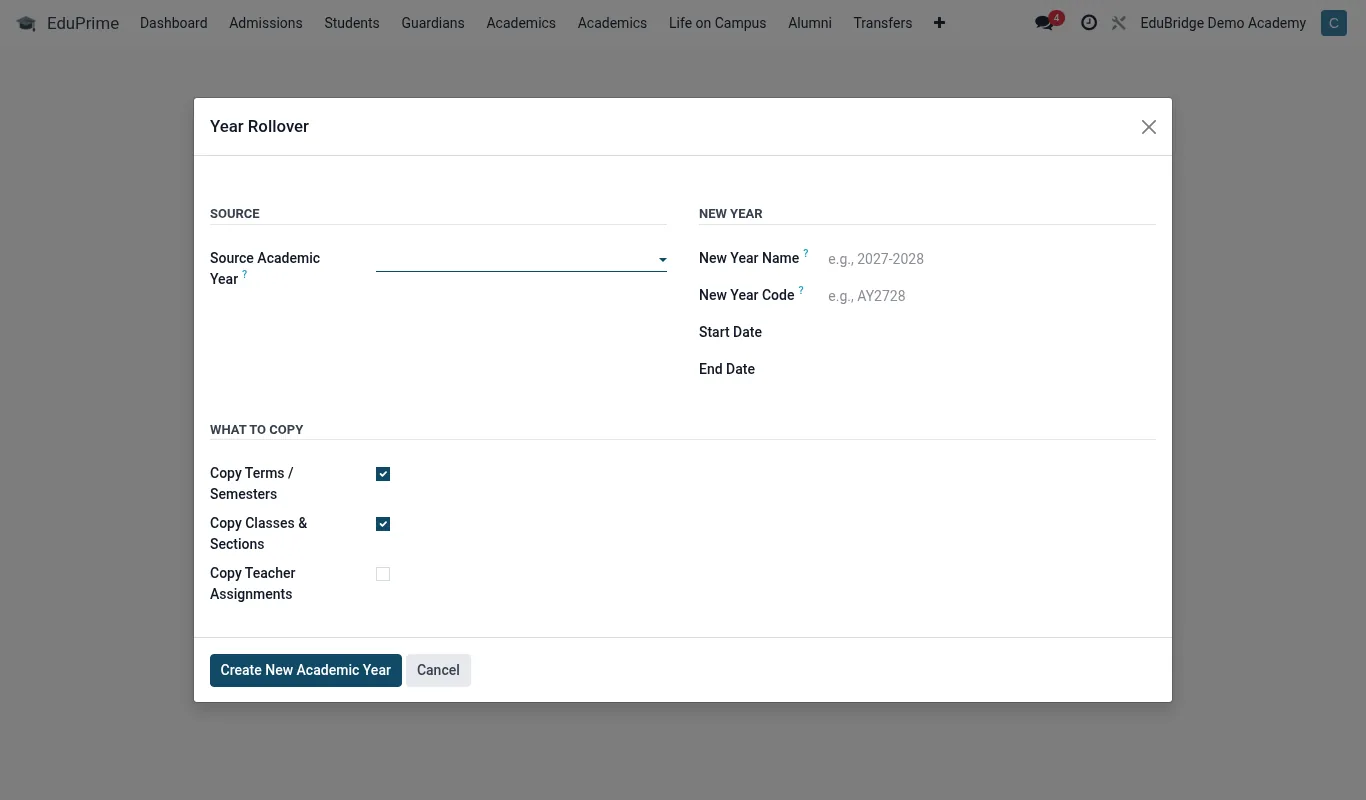Open user avatar C menu

click(1333, 22)
